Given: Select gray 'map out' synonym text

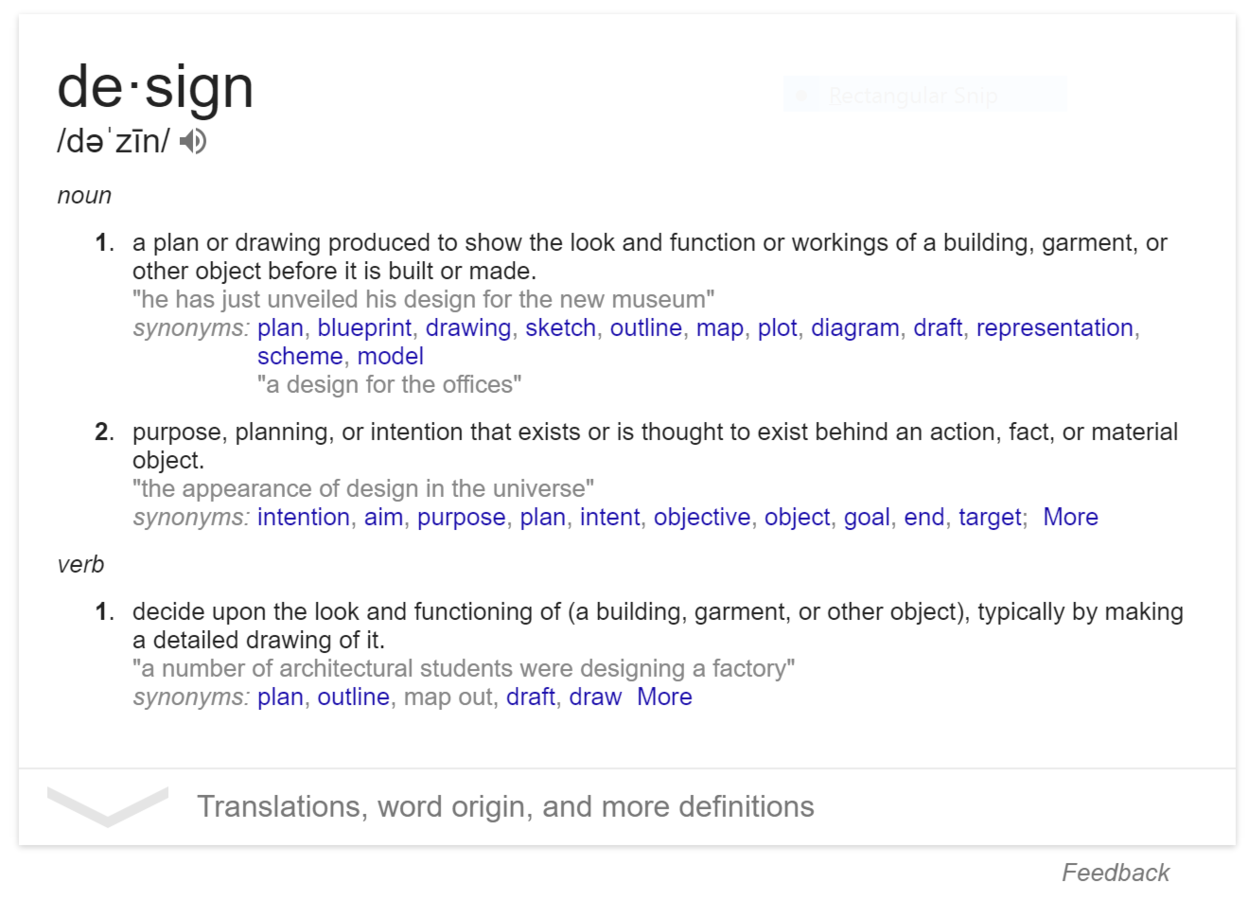Looking at the screenshot, I should click(x=447, y=697).
